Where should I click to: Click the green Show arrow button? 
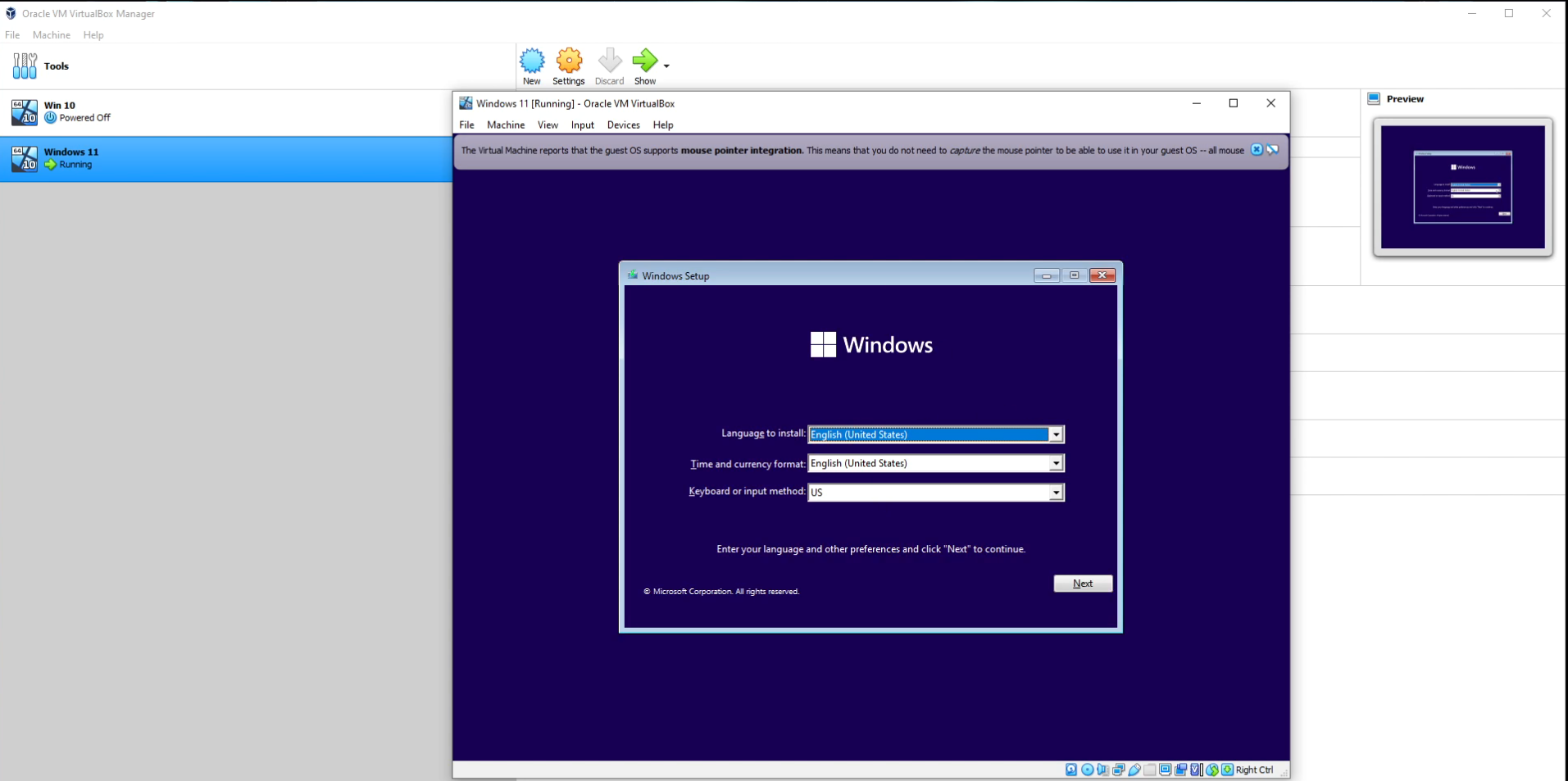pyautogui.click(x=645, y=66)
